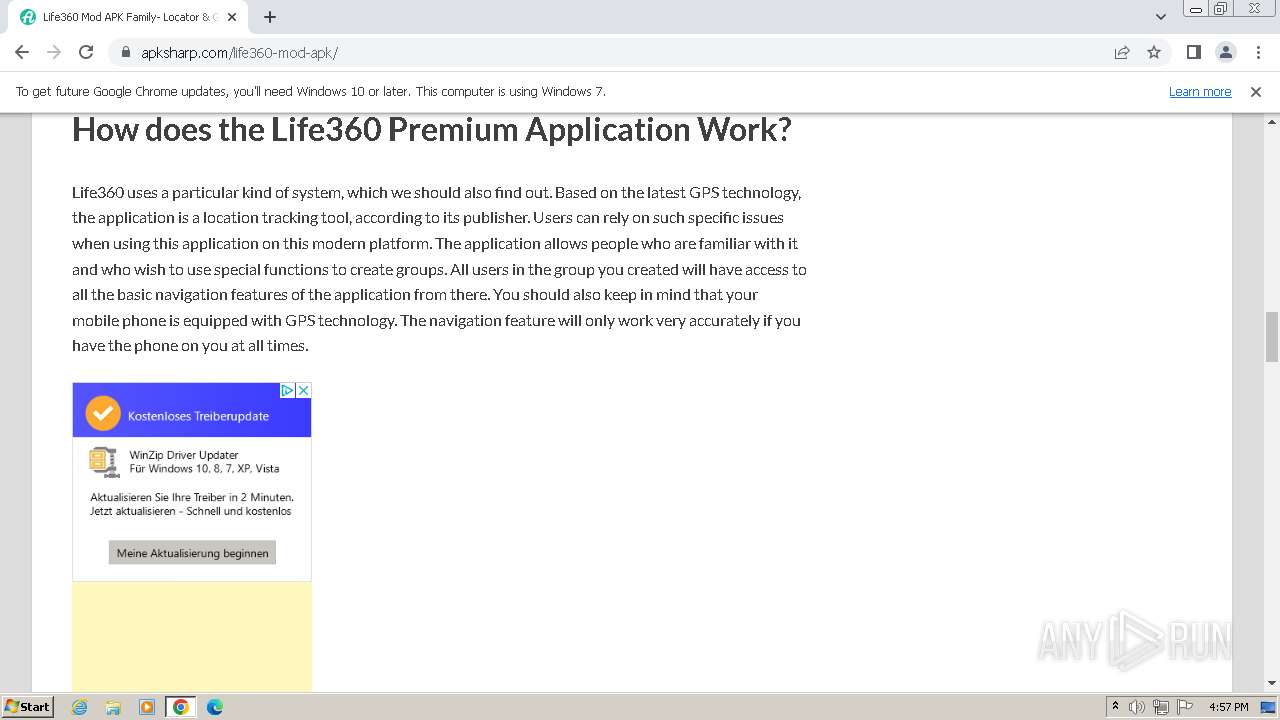Click the apksharp.com address bar
1280x720 pixels.
[610, 52]
